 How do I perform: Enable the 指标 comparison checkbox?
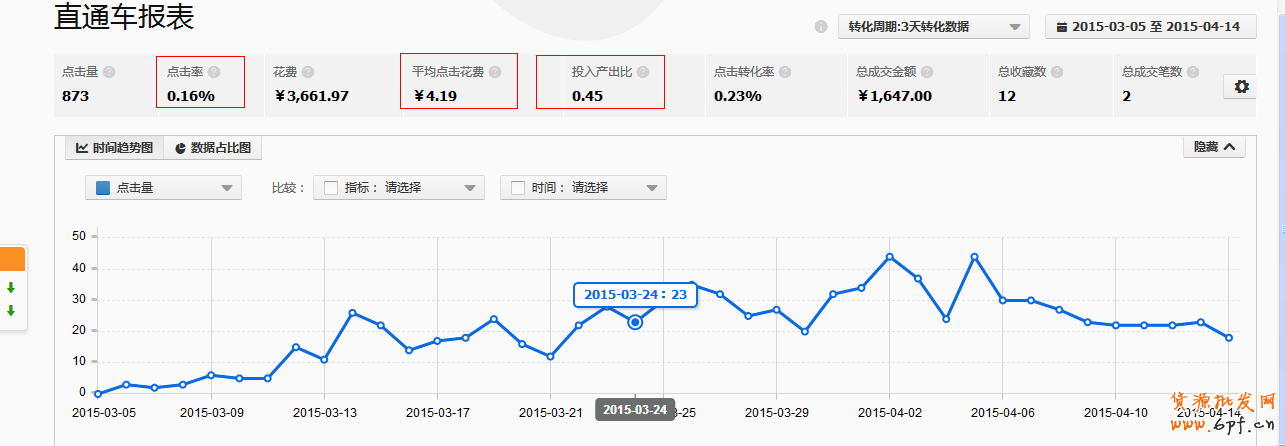pos(331,187)
